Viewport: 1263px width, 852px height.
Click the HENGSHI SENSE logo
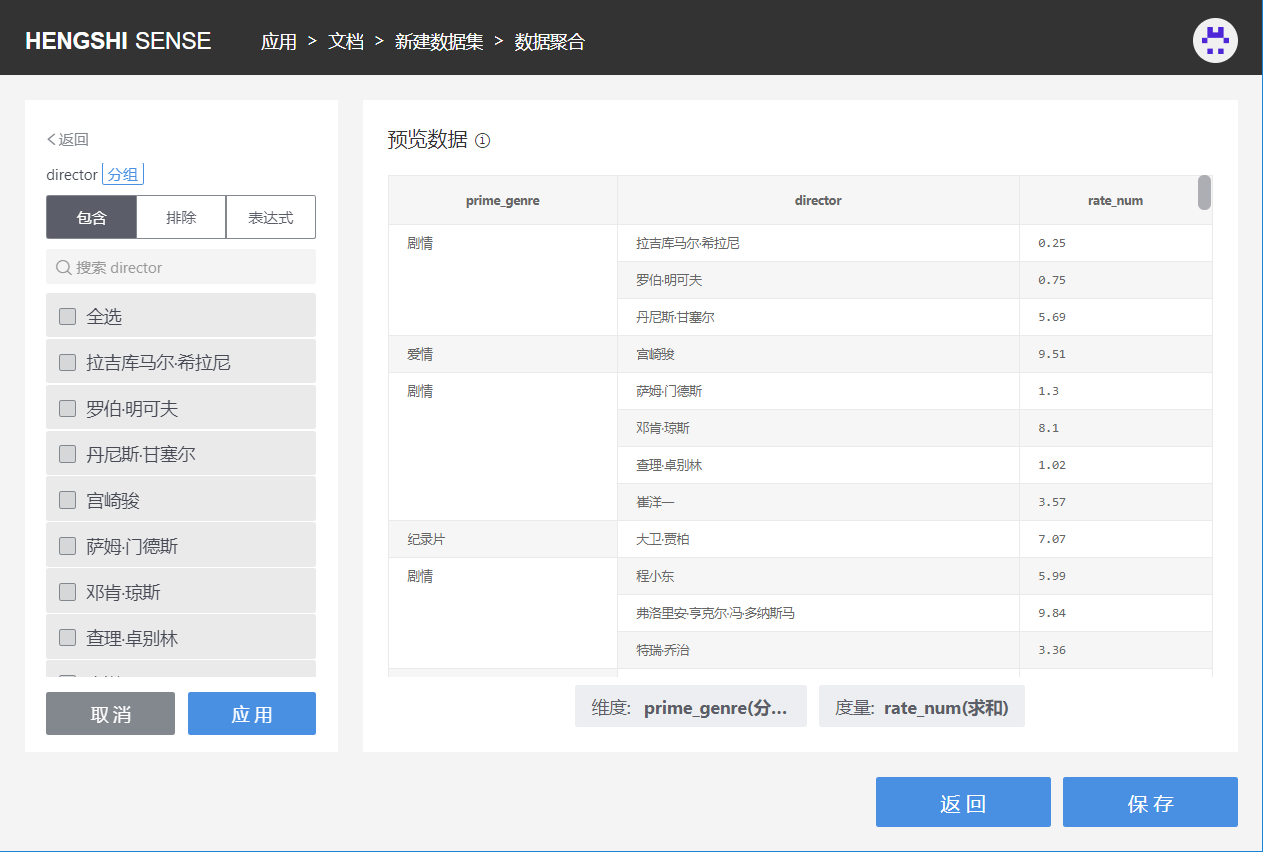[x=118, y=41]
